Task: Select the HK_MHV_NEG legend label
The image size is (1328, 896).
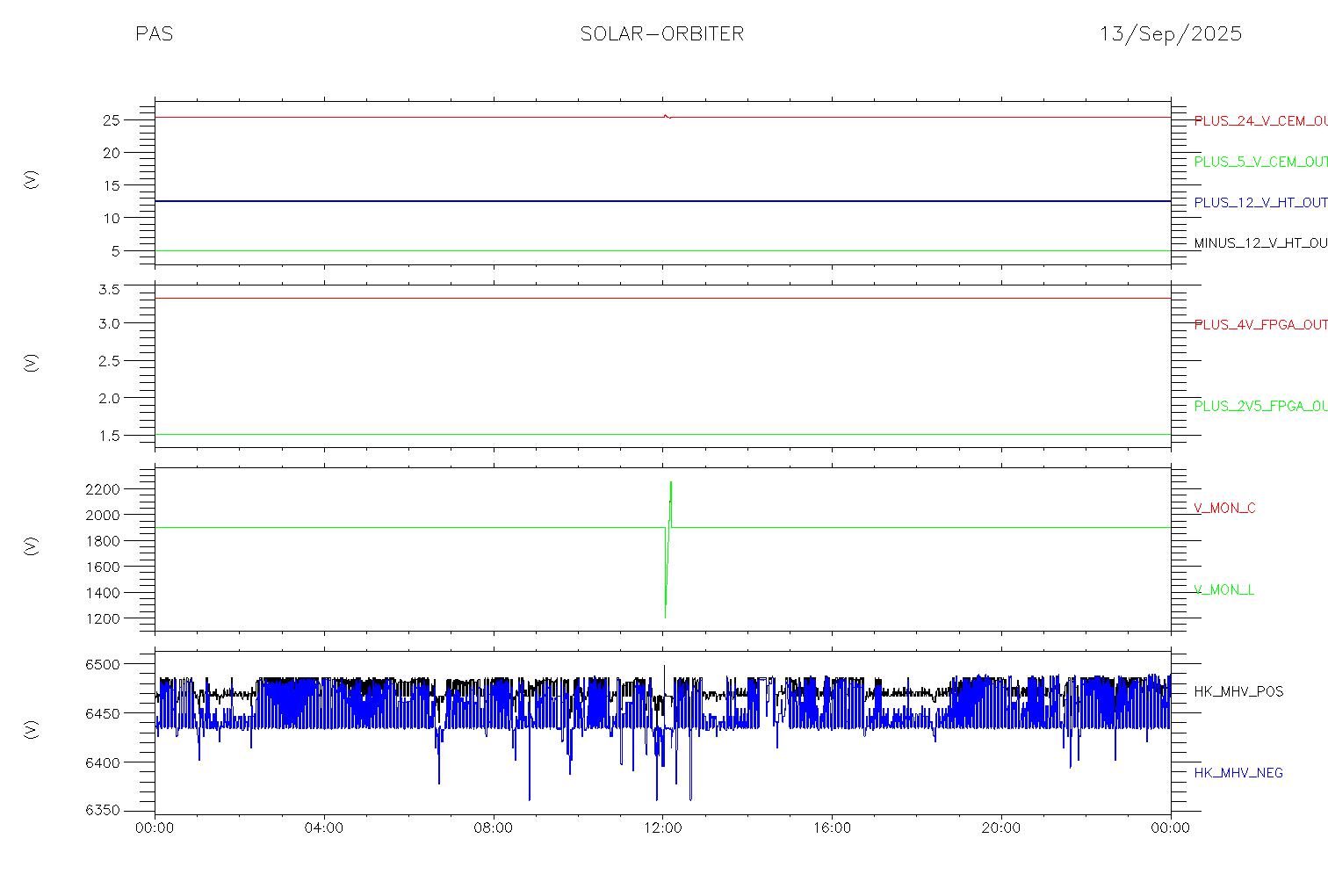Action: point(1238,773)
